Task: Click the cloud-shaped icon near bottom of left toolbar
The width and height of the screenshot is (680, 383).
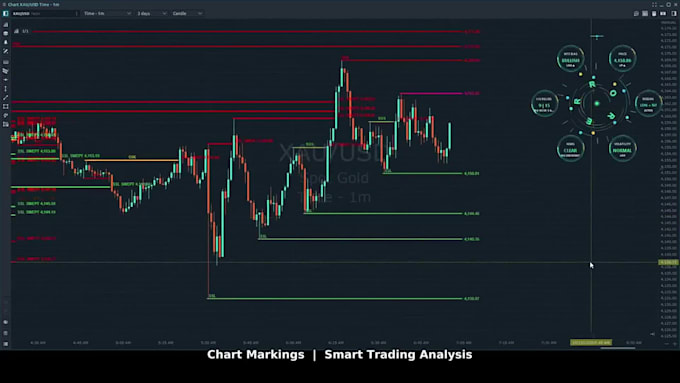Action: [x=6, y=322]
